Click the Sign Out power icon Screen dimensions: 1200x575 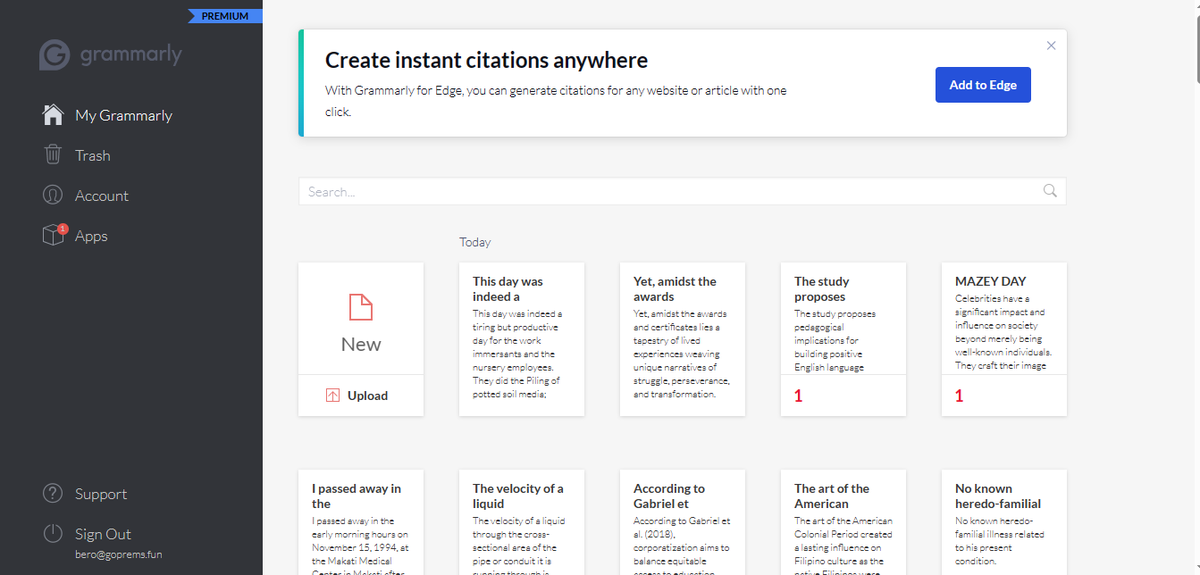point(53,533)
